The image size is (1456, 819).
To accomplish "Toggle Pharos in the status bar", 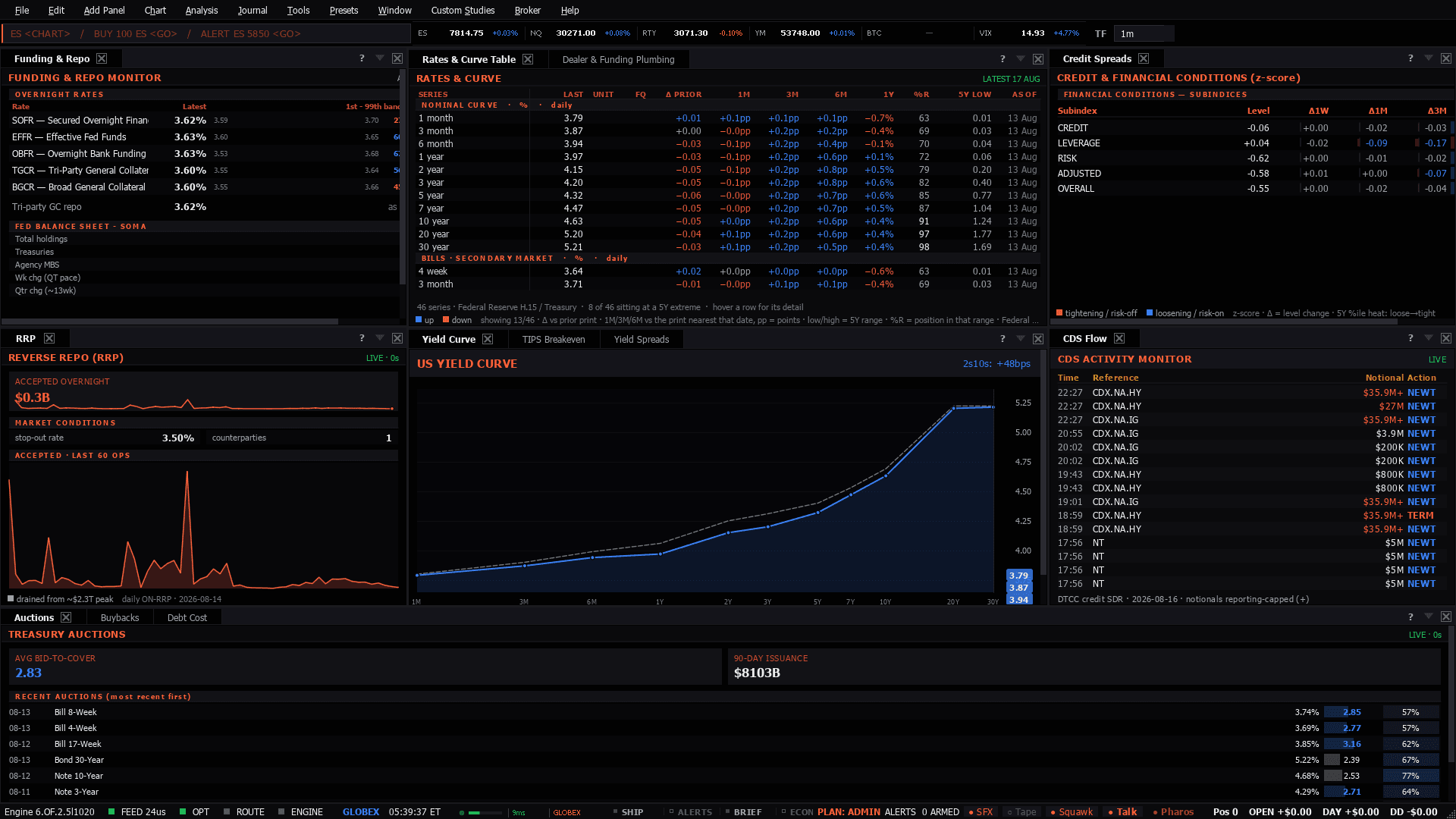I will click(1173, 811).
